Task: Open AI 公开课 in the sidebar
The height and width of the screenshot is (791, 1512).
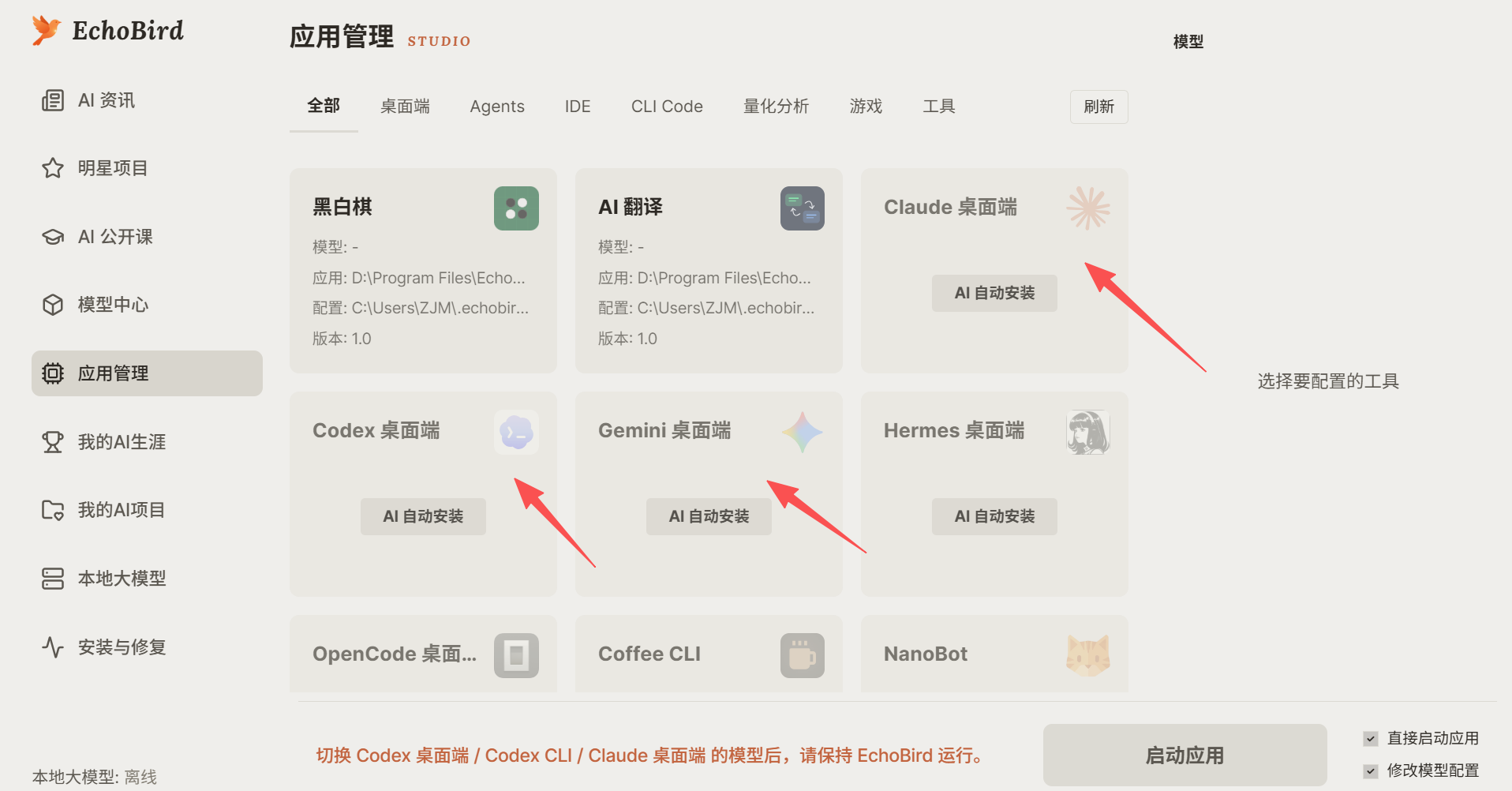Action: [x=147, y=237]
